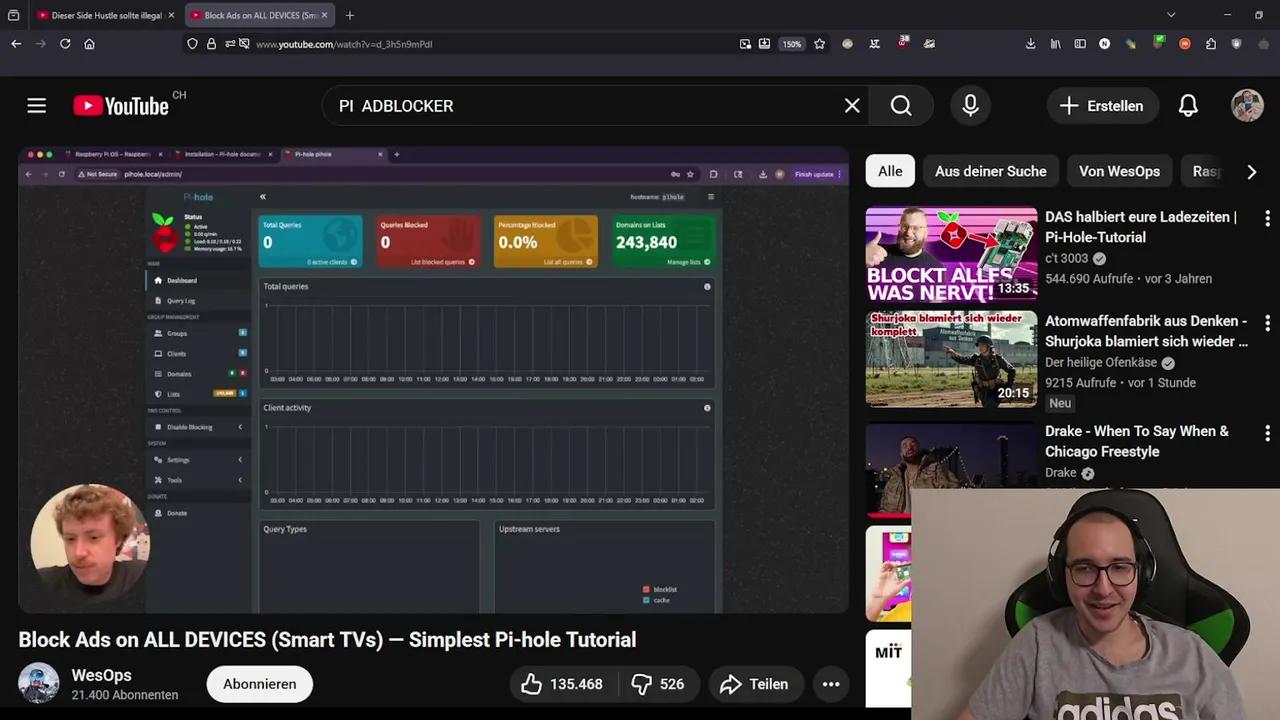Dislike the video with thumbs down
This screenshot has height=720, width=1280.
658,684
